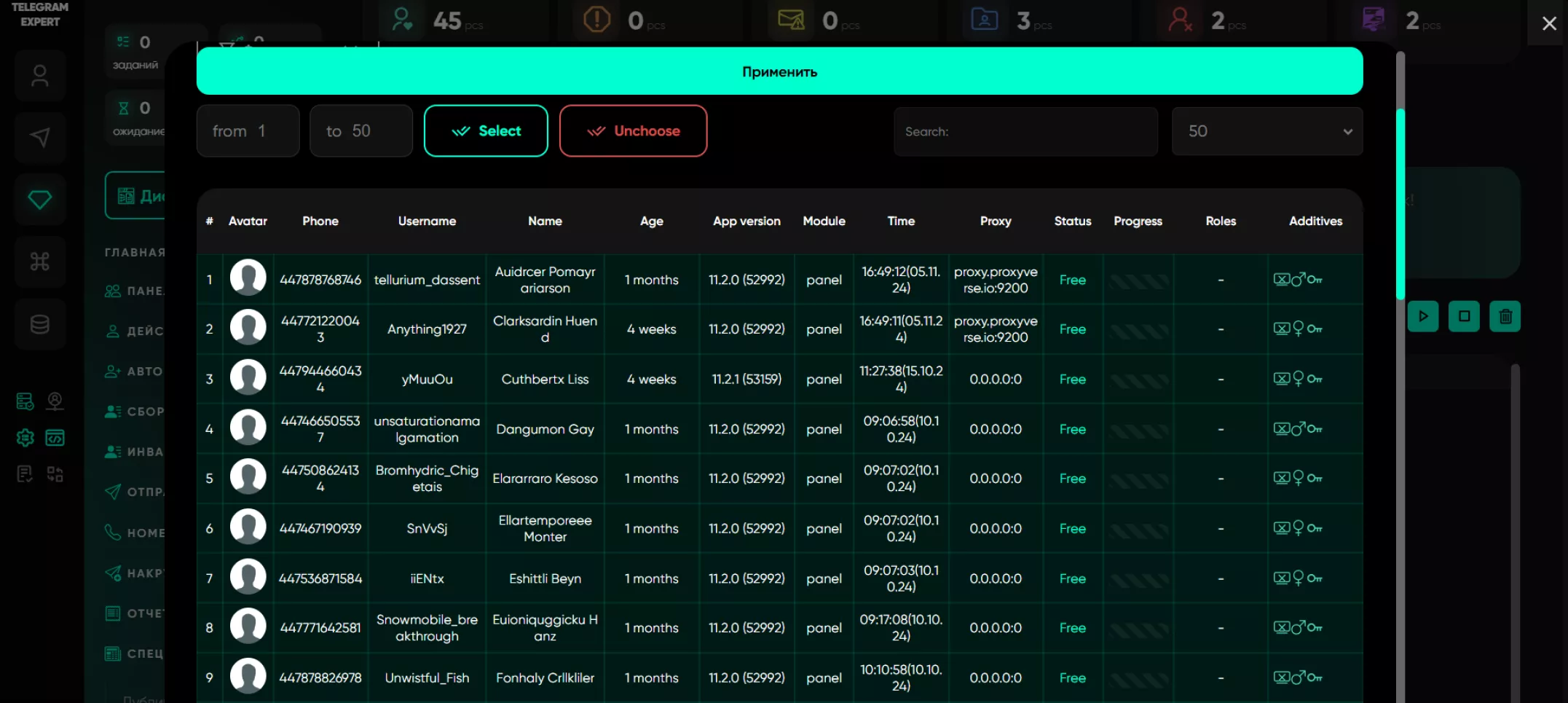Image resolution: width=1568 pixels, height=703 pixels.
Task: Click the Proxy column header
Action: [x=996, y=221]
